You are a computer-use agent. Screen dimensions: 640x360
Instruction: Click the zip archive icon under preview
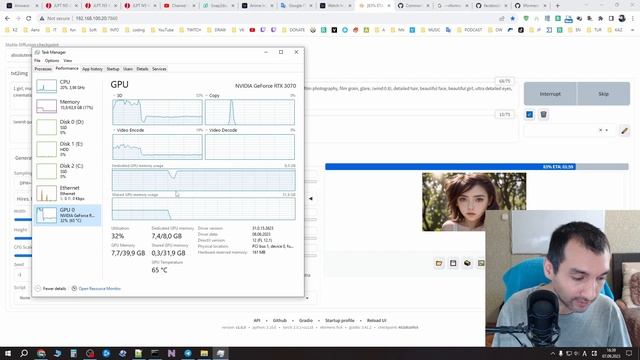(467, 263)
